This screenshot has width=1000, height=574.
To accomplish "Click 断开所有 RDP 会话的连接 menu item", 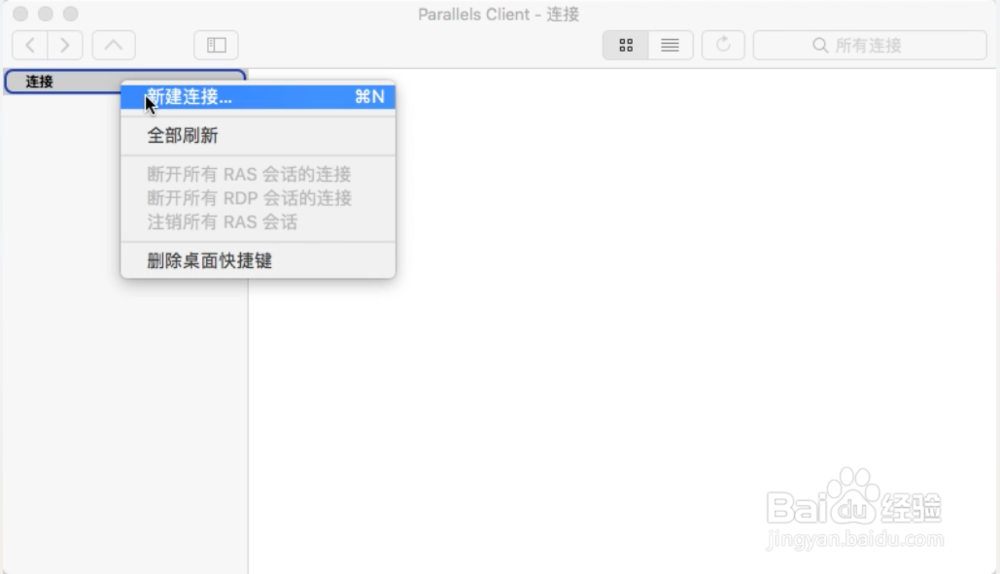I will click(x=258, y=198).
